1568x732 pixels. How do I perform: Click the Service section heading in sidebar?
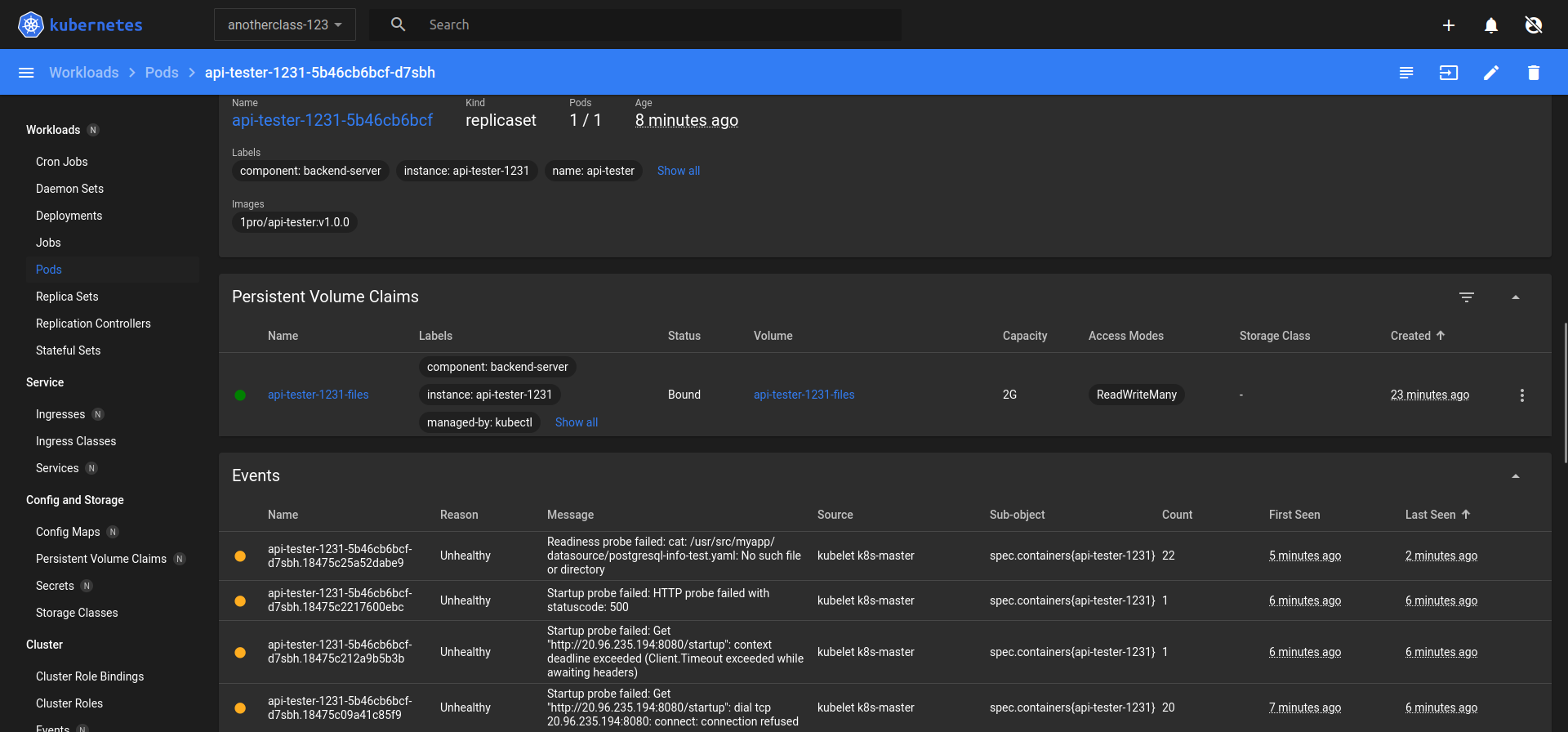click(45, 382)
